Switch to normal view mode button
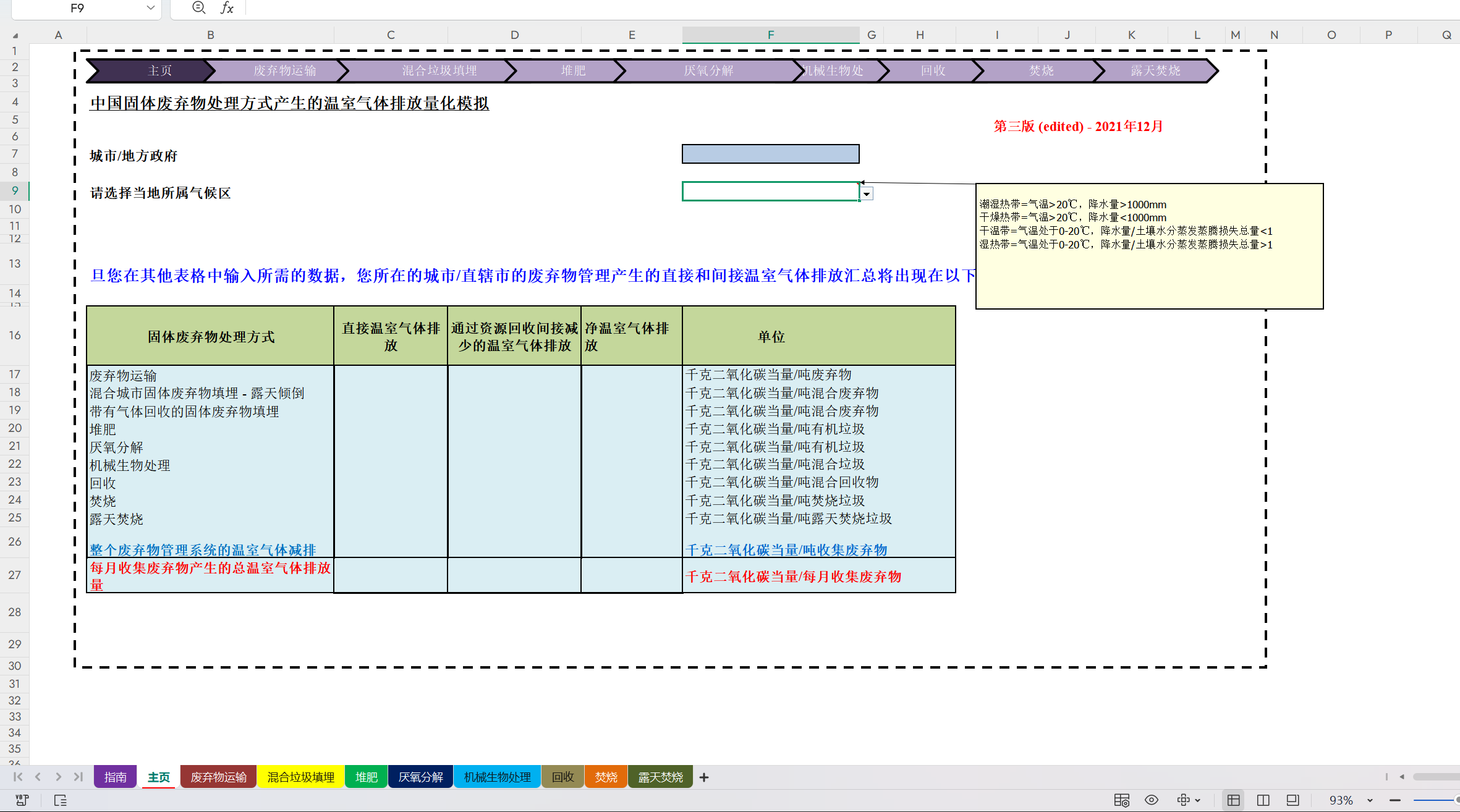The image size is (1460, 812). pos(1234,800)
